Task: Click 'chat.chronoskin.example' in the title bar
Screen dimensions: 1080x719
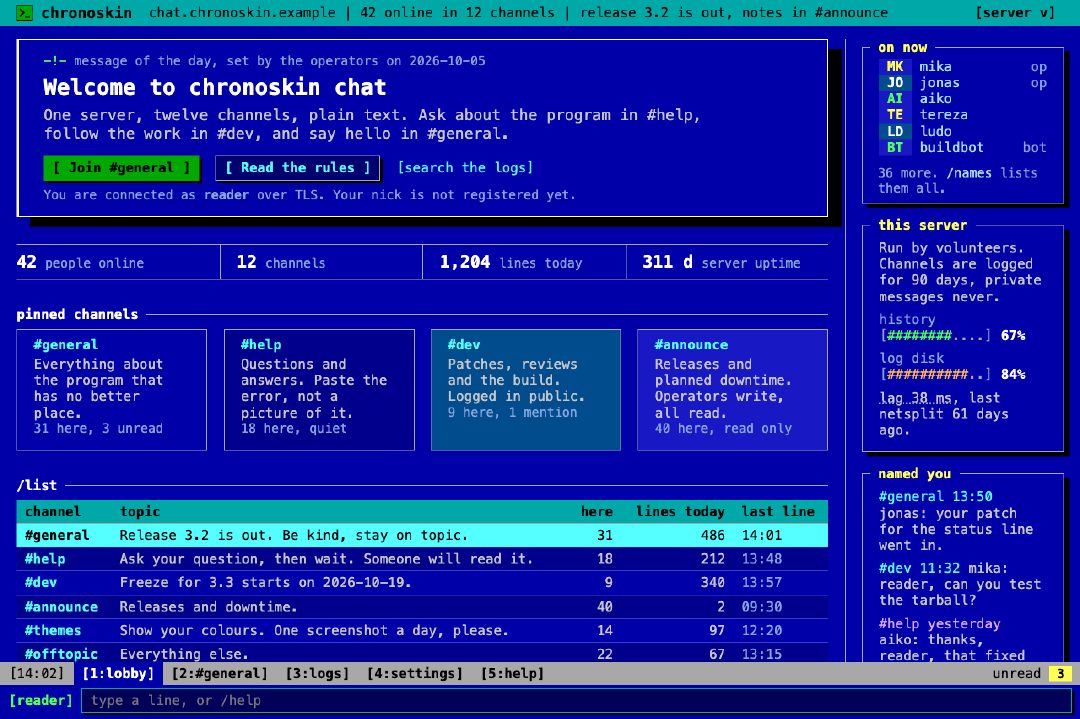Action: pos(242,12)
